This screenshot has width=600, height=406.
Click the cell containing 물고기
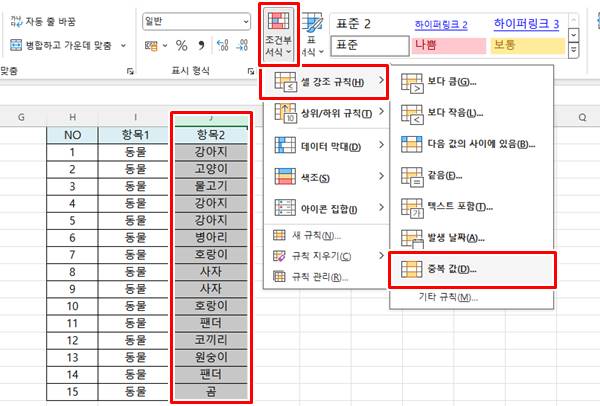211,186
